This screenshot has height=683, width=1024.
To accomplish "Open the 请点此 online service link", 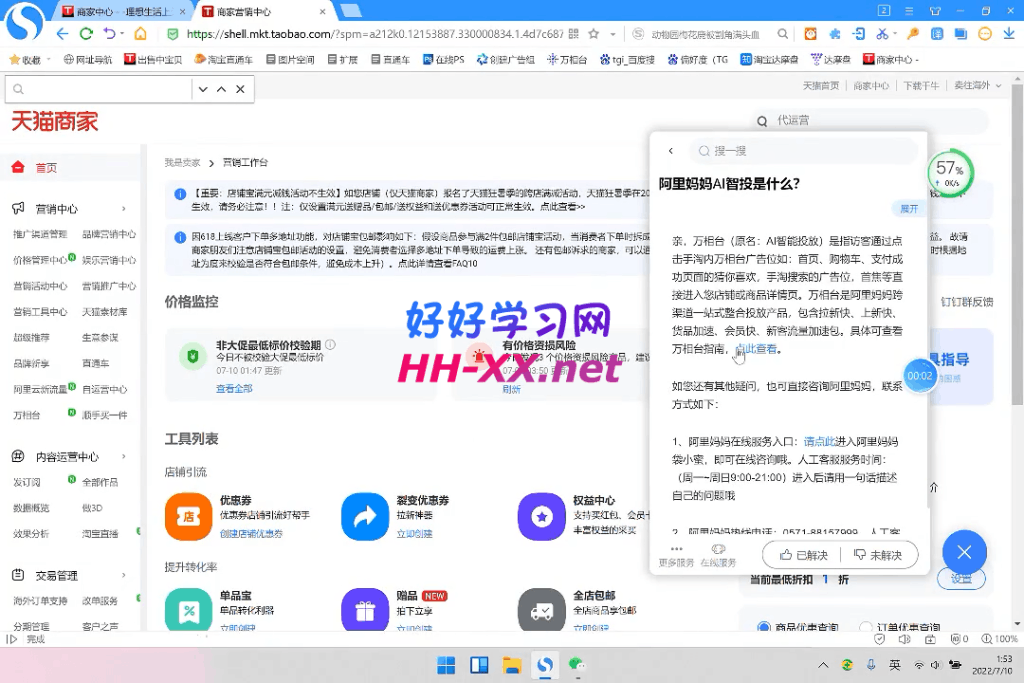I will click(x=819, y=441).
